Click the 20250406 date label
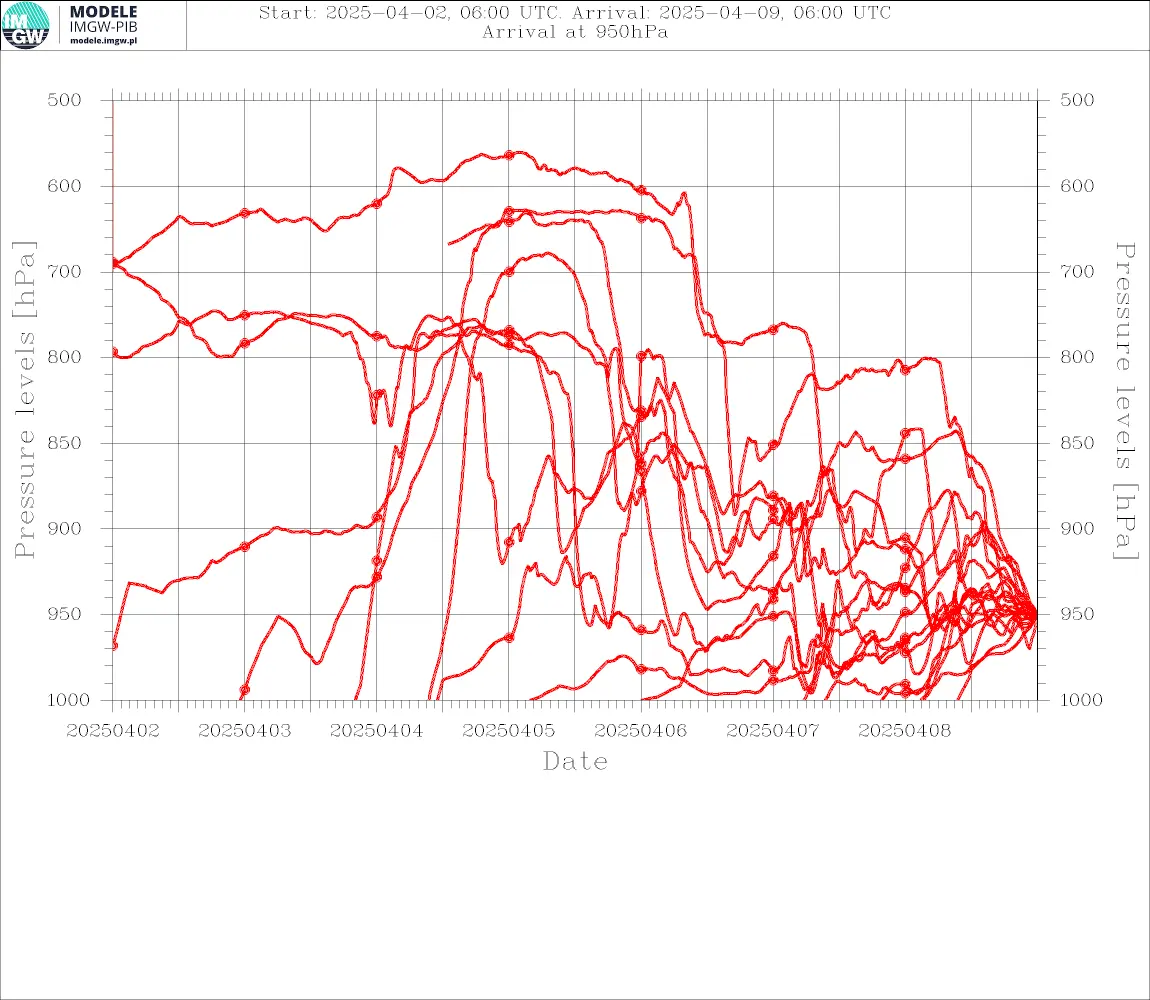This screenshot has height=1000, width=1150. pos(641,731)
